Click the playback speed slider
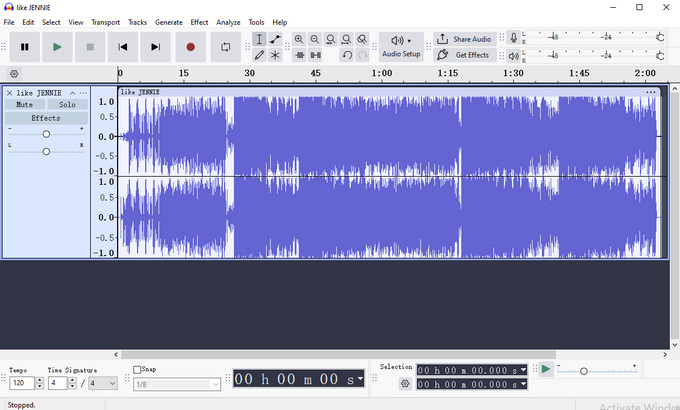The width and height of the screenshot is (680, 410). (x=597, y=371)
